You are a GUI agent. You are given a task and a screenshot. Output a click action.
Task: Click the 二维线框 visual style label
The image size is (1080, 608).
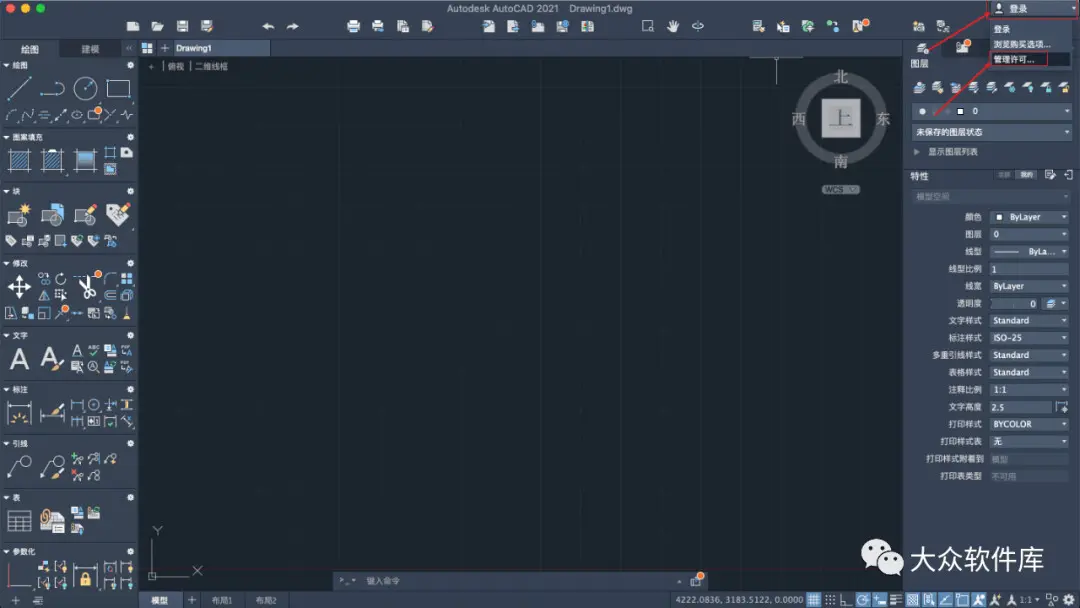tap(211, 66)
